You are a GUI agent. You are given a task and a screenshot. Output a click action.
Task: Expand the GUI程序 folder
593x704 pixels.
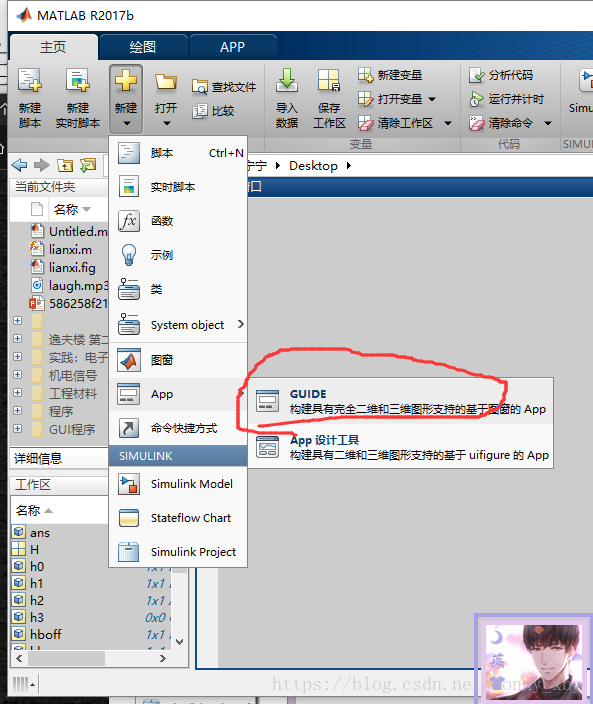[x=18, y=428]
